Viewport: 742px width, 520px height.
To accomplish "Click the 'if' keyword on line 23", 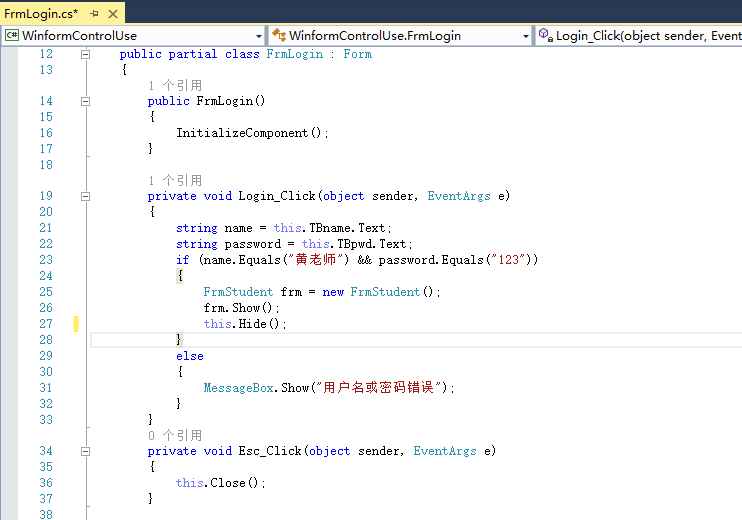I will click(x=182, y=260).
